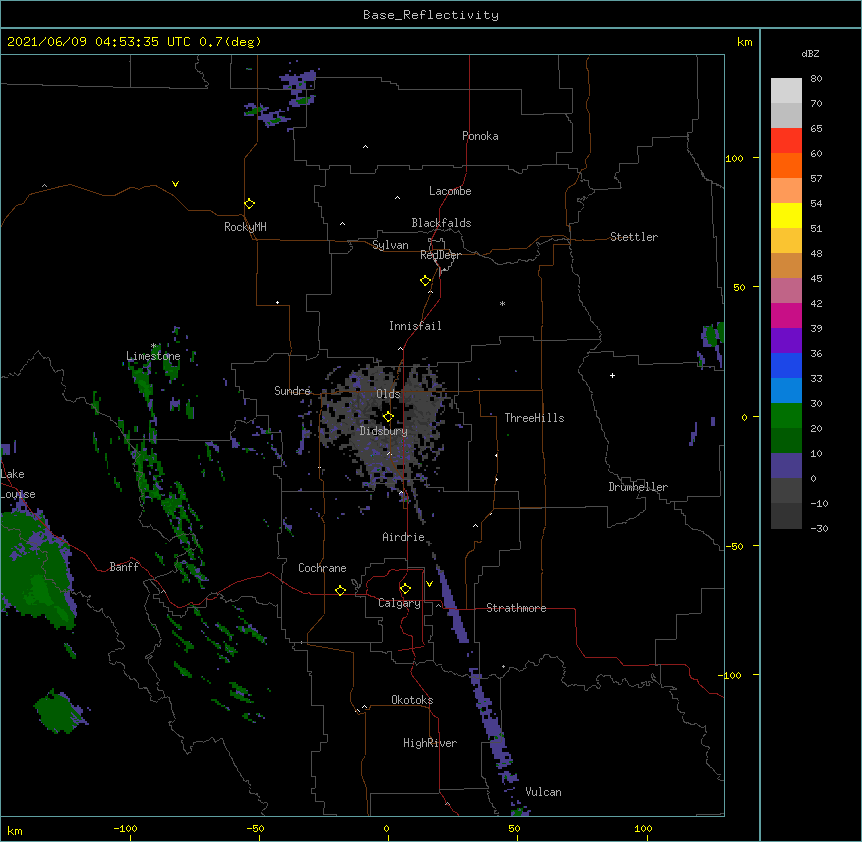Click the Blackfalds city label
Screen dimensions: 862x842
(x=441, y=223)
